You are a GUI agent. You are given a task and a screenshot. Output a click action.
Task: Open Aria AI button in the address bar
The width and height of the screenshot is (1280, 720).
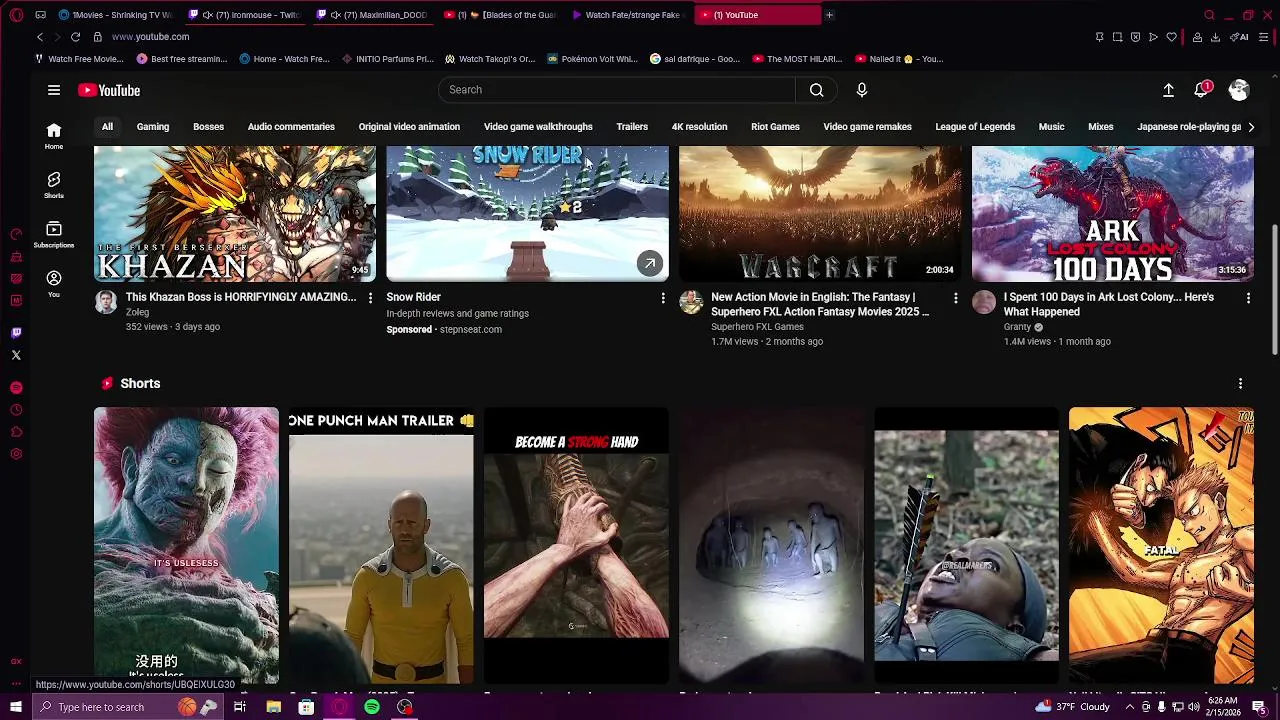(x=1239, y=37)
